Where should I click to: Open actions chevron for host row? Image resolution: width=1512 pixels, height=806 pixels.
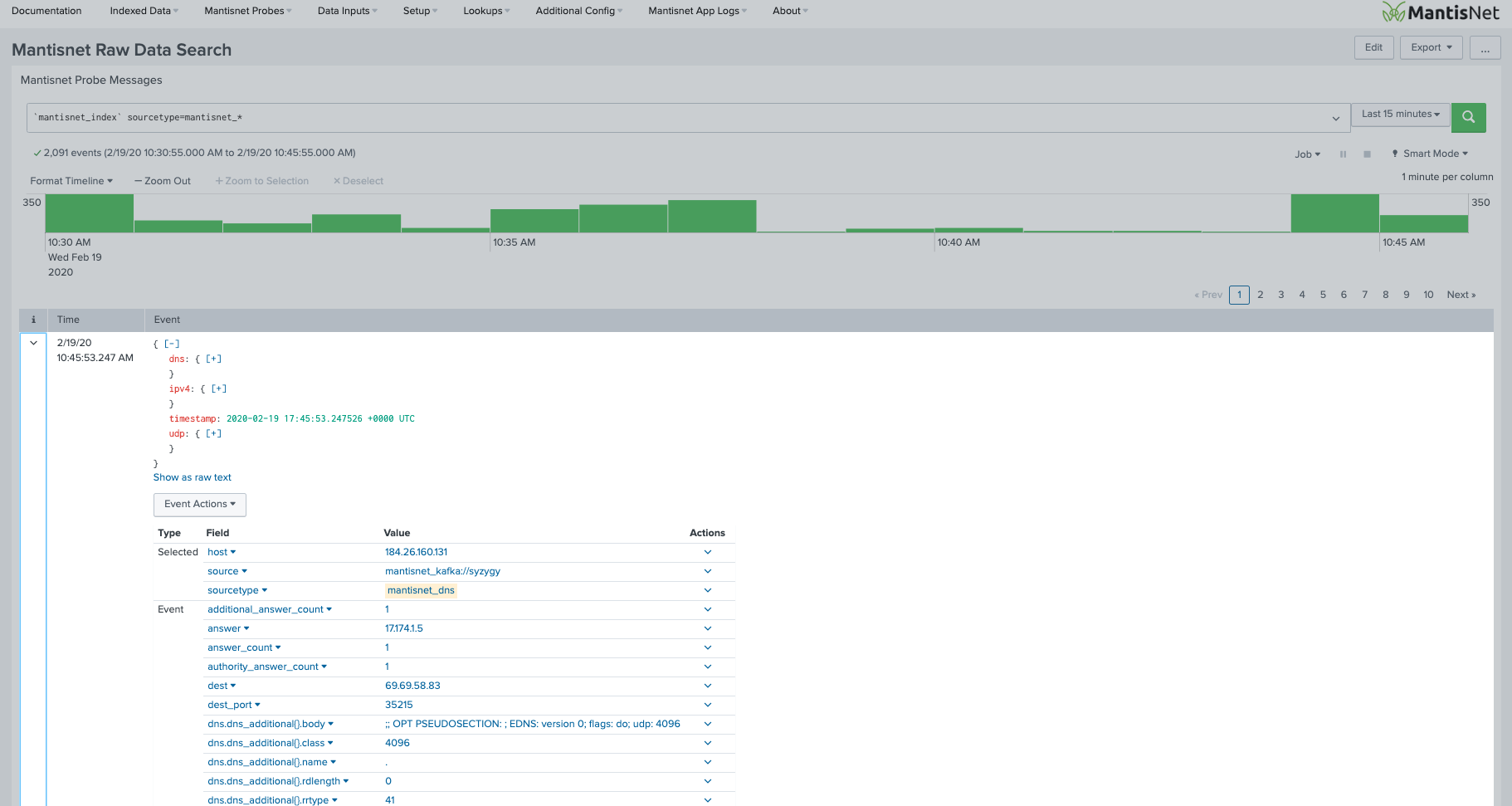click(x=708, y=552)
